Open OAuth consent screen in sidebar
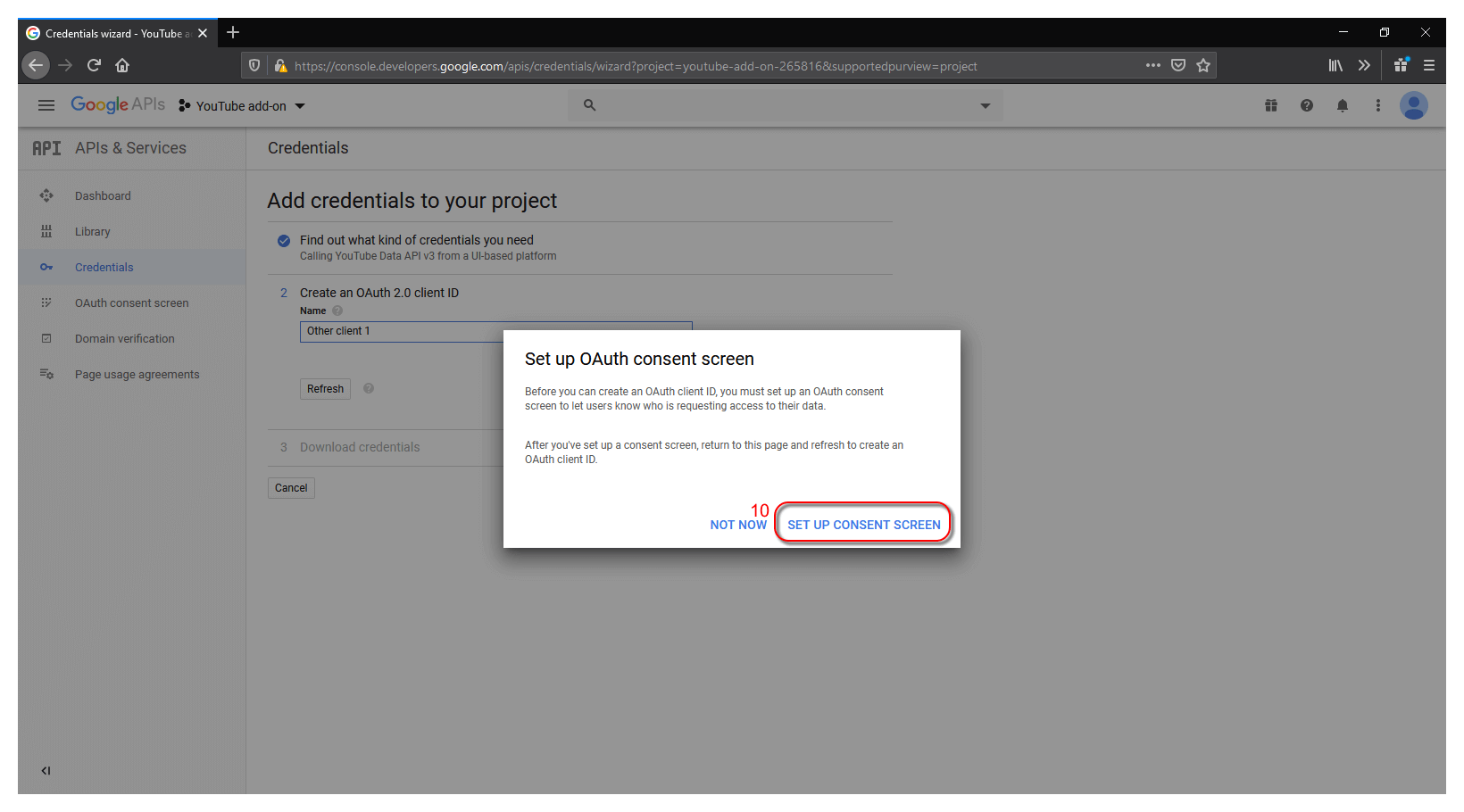 point(132,302)
